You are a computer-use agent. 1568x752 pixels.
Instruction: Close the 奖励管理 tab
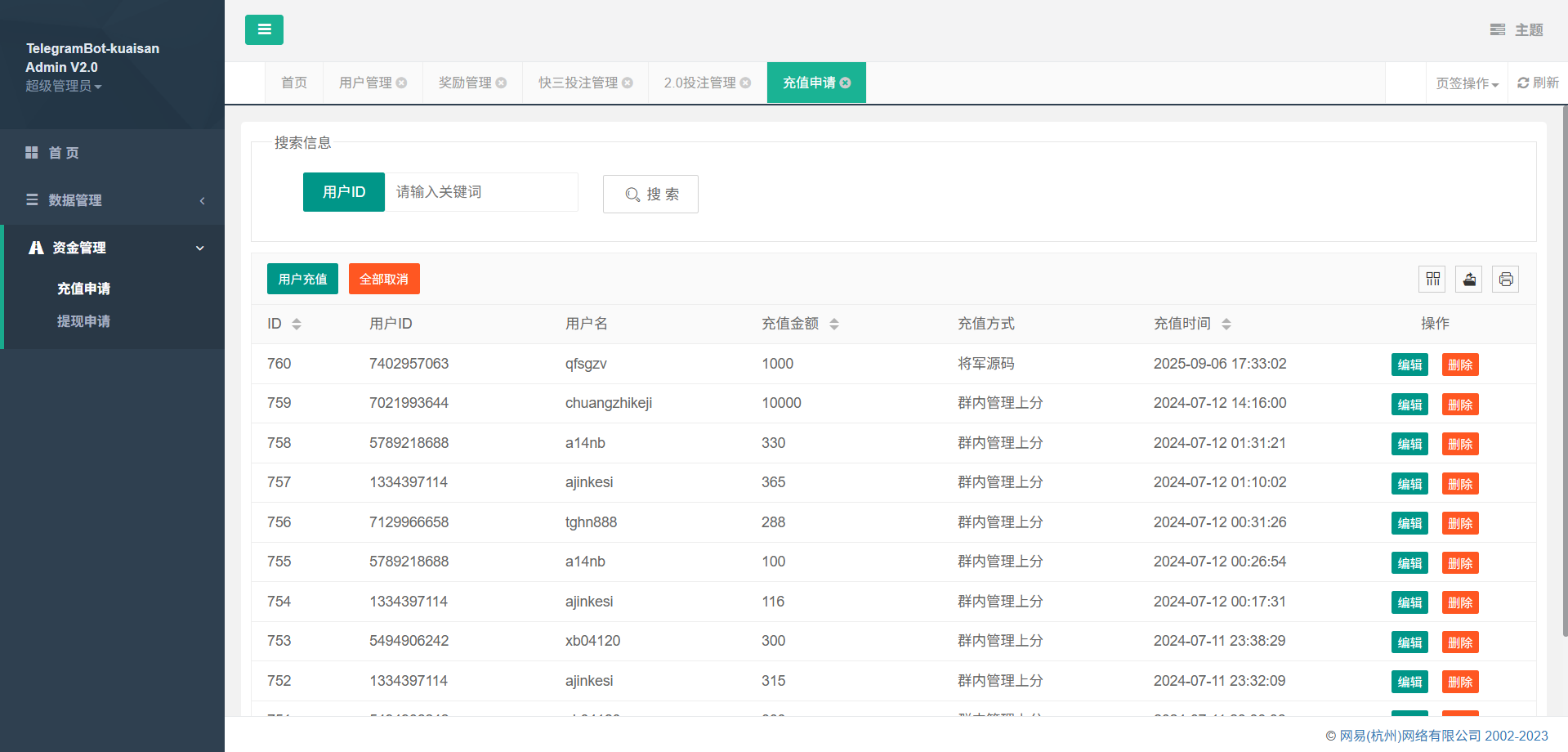501,83
